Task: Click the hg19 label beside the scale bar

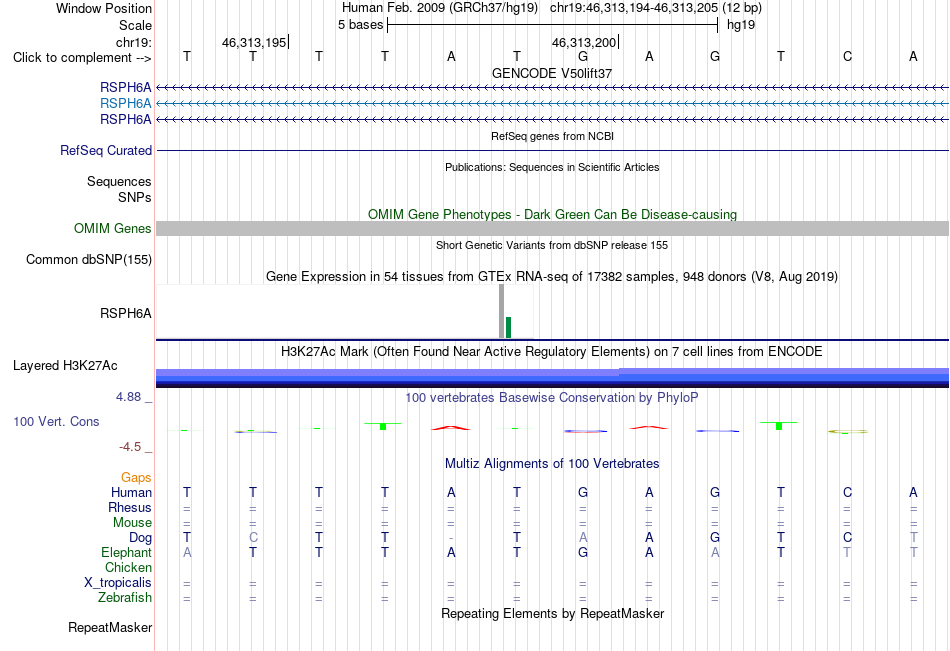Action: coord(741,25)
